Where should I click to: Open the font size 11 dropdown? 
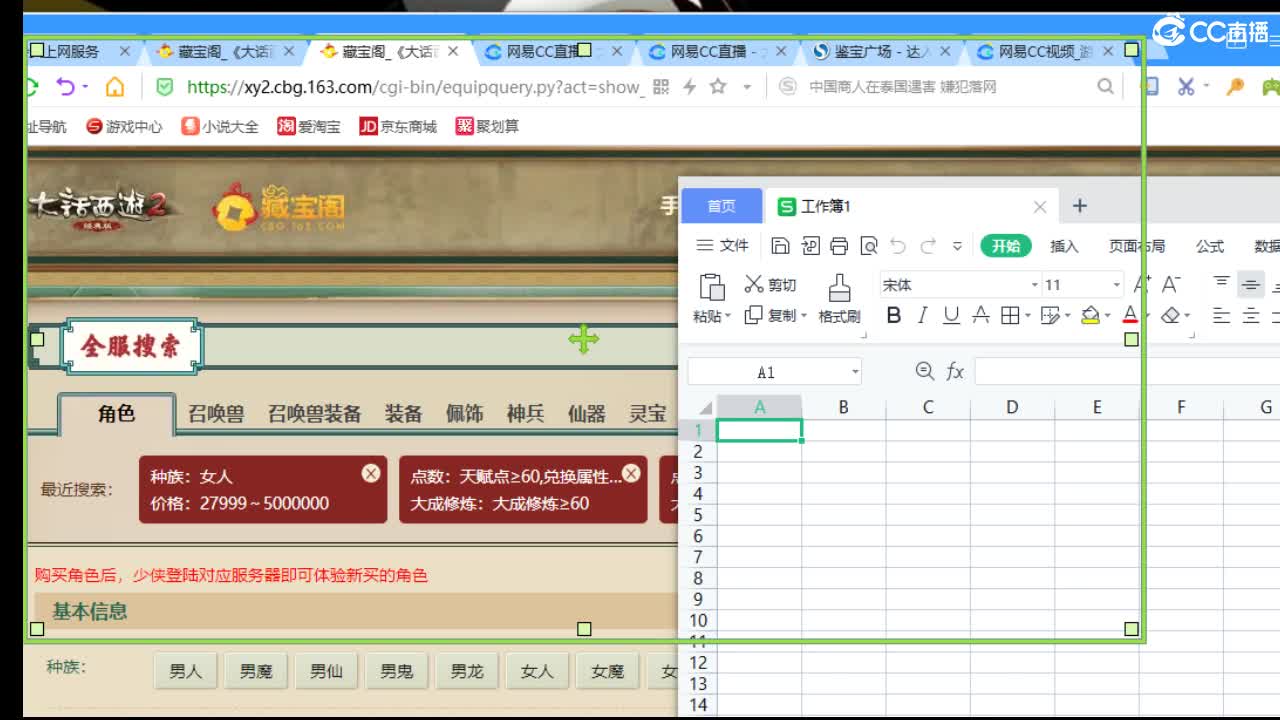tap(1116, 285)
